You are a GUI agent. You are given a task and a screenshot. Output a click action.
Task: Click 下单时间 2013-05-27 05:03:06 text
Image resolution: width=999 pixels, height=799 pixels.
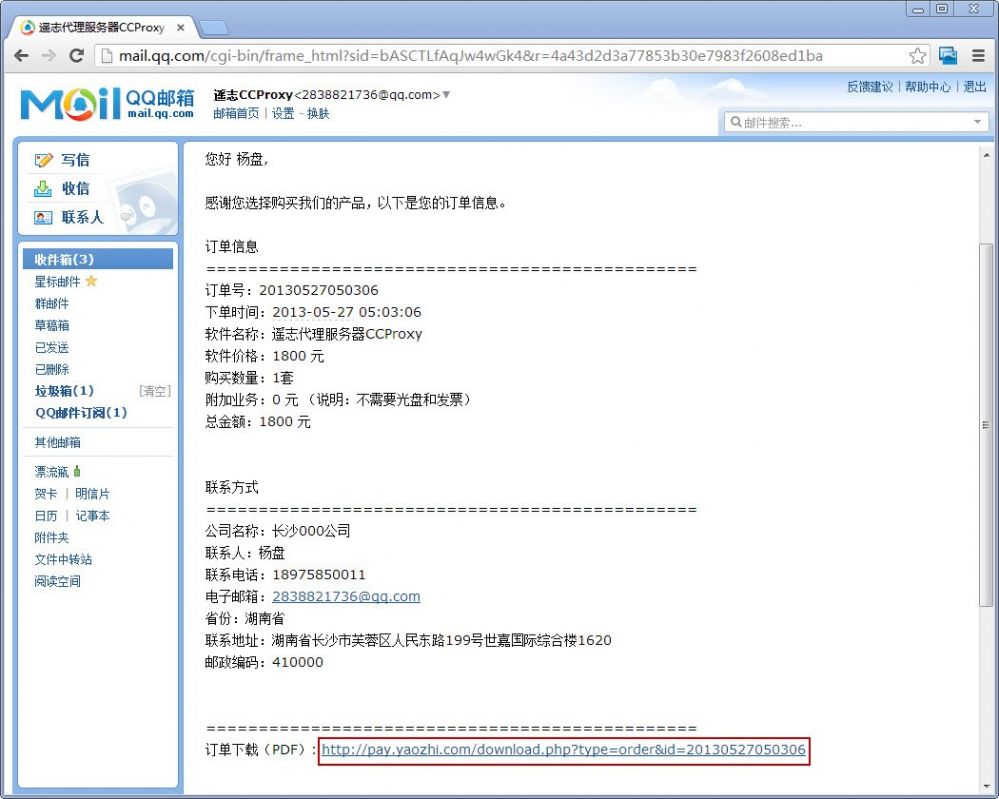313,312
